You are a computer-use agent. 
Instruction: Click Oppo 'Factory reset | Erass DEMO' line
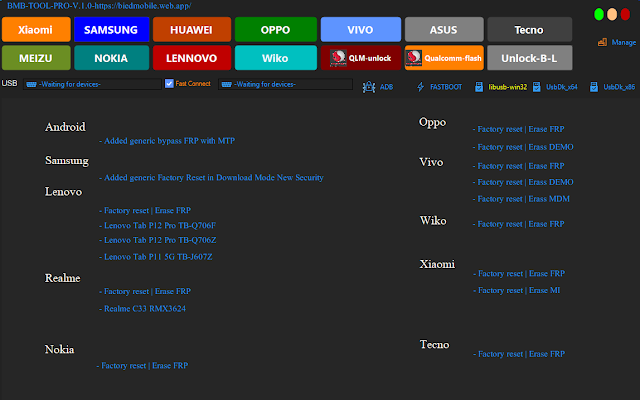(523, 147)
